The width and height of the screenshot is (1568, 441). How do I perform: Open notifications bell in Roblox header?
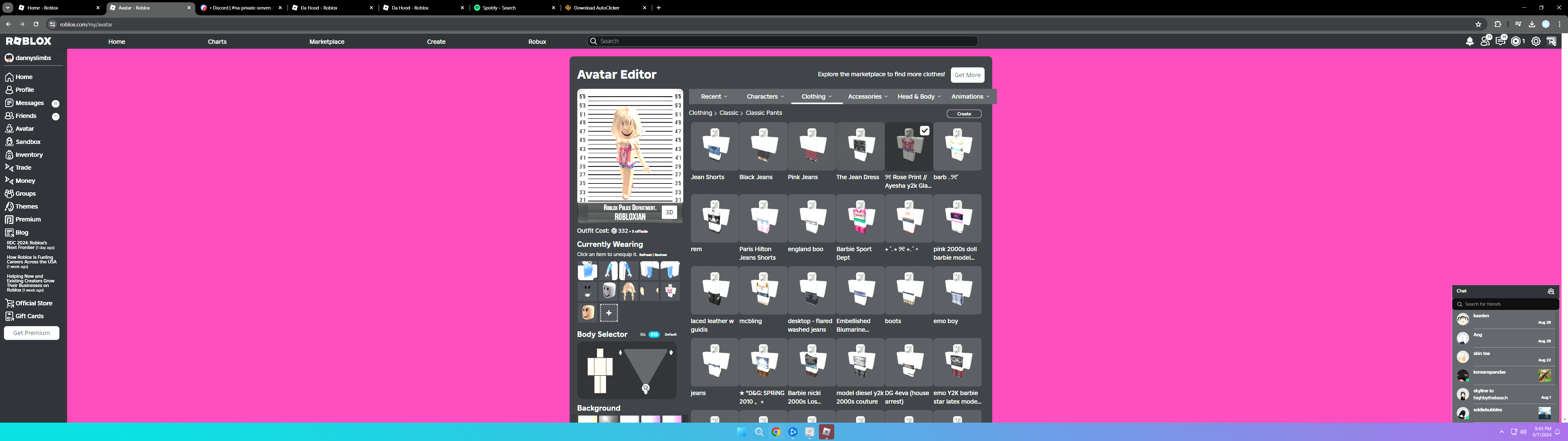click(1470, 41)
